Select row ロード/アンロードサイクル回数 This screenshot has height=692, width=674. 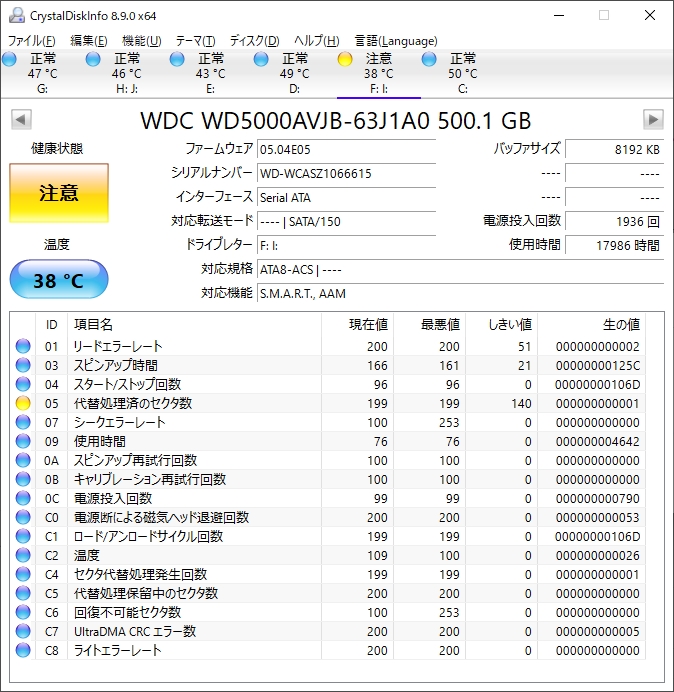328,536
